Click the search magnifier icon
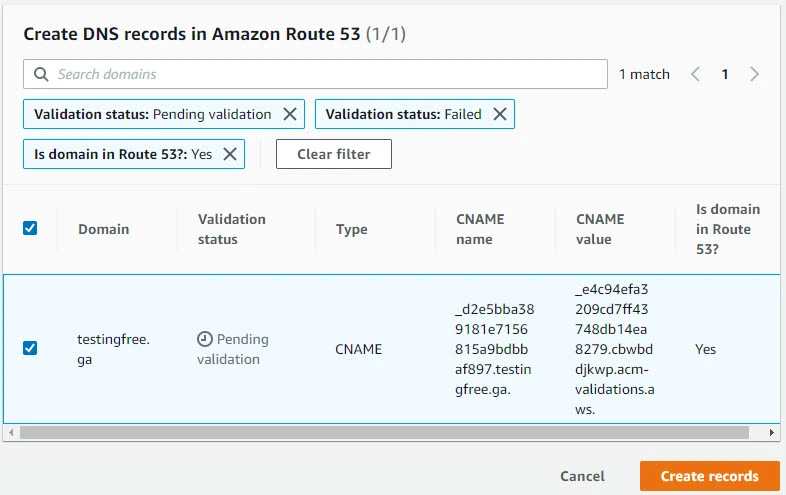786x495 pixels. (x=41, y=74)
